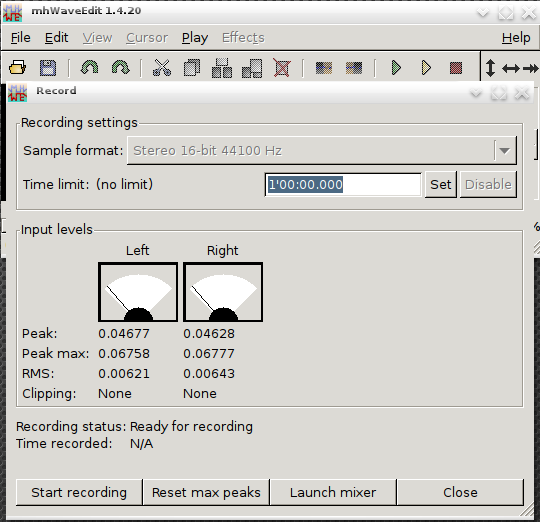
Task: Open the View menu
Action: (x=97, y=38)
